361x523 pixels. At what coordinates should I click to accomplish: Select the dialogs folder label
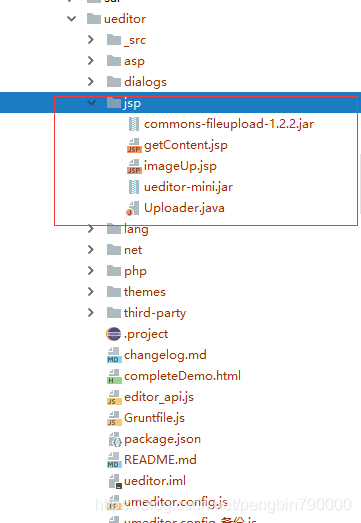145,82
